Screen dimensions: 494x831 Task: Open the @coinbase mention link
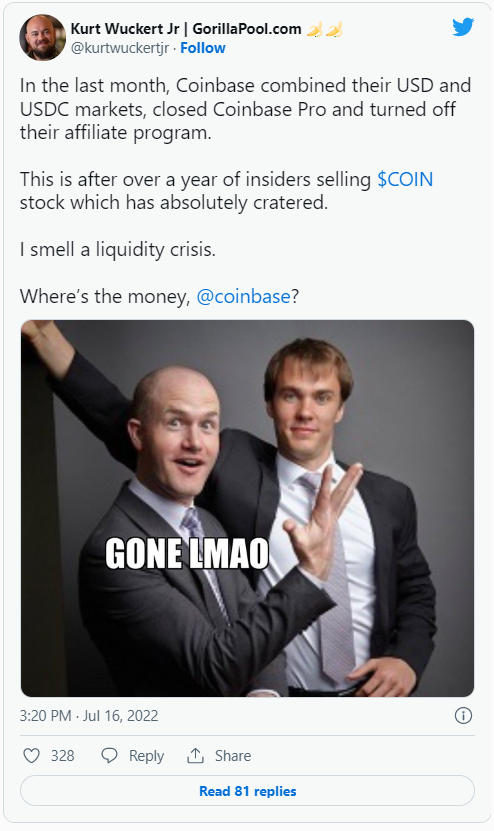243,296
